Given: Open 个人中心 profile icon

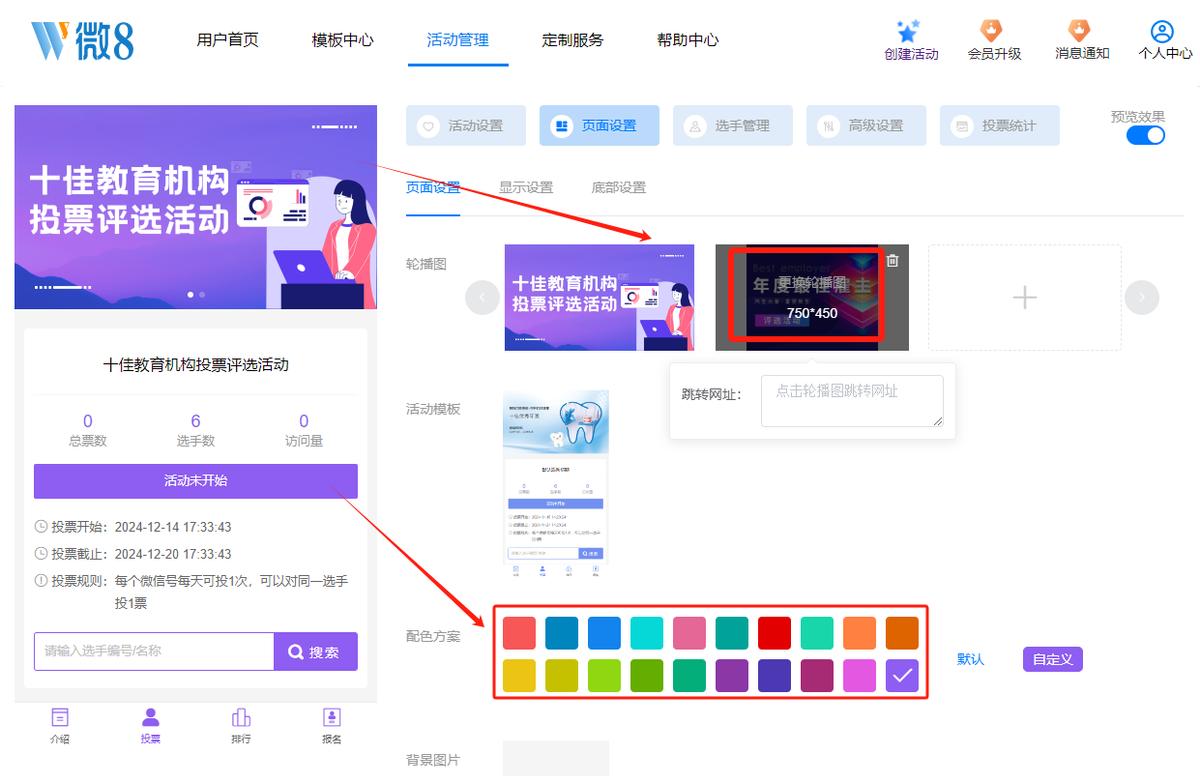Looking at the screenshot, I should [1162, 31].
